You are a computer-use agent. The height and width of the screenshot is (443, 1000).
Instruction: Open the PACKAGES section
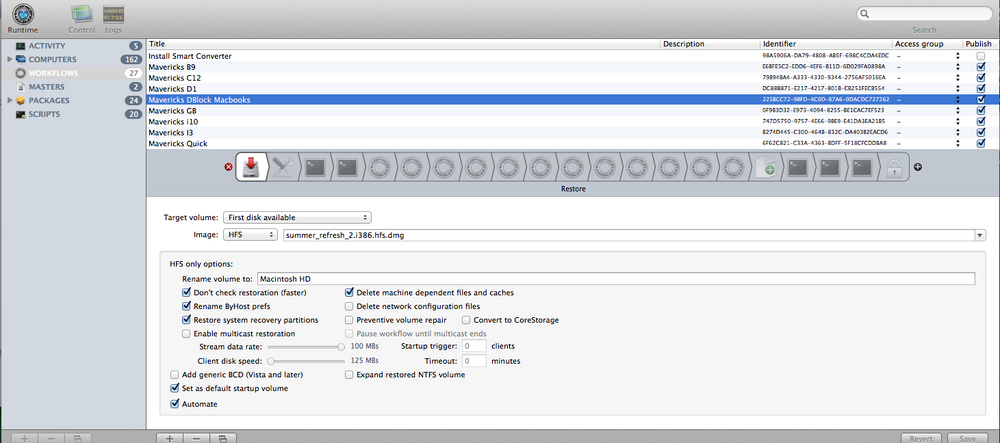pyautogui.click(x=49, y=101)
